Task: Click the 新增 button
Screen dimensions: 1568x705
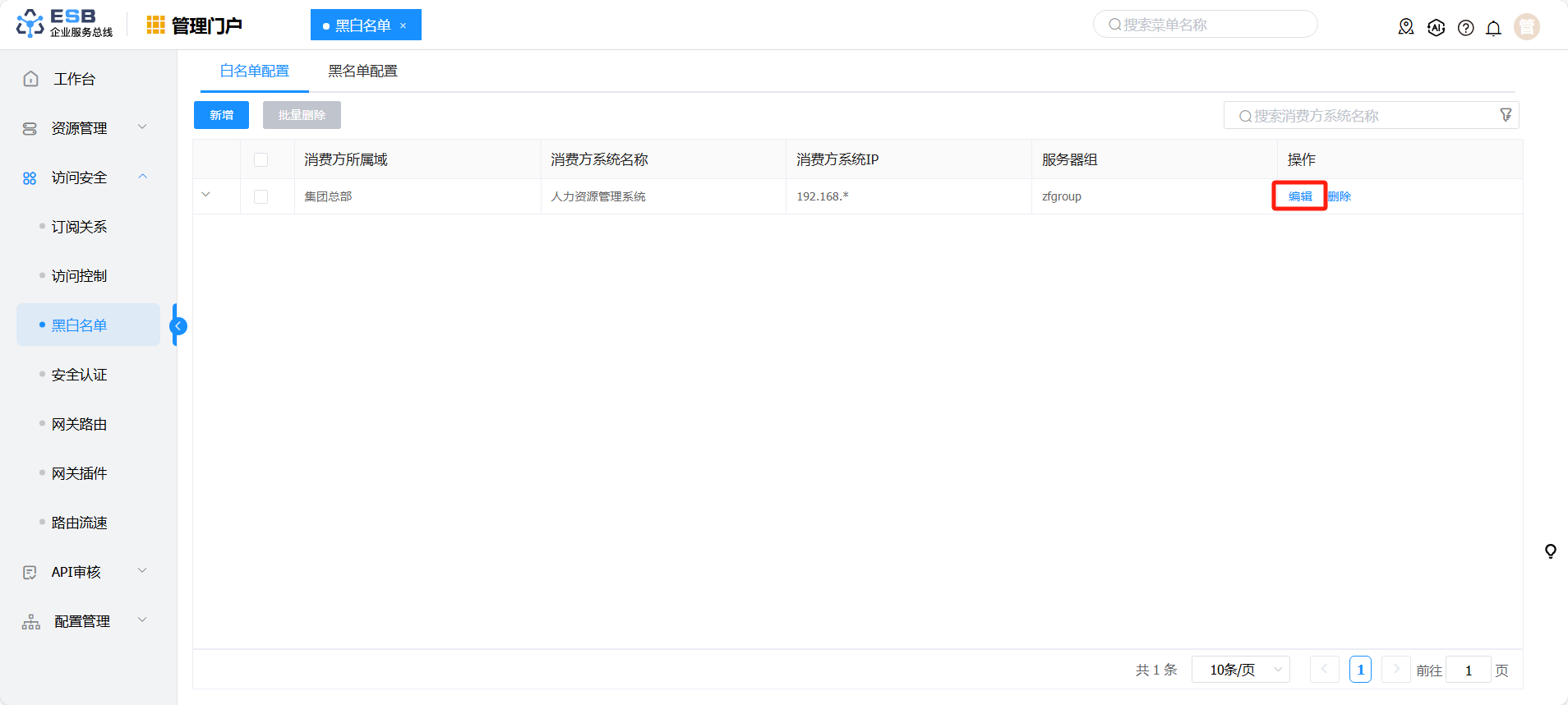Action: pos(221,115)
